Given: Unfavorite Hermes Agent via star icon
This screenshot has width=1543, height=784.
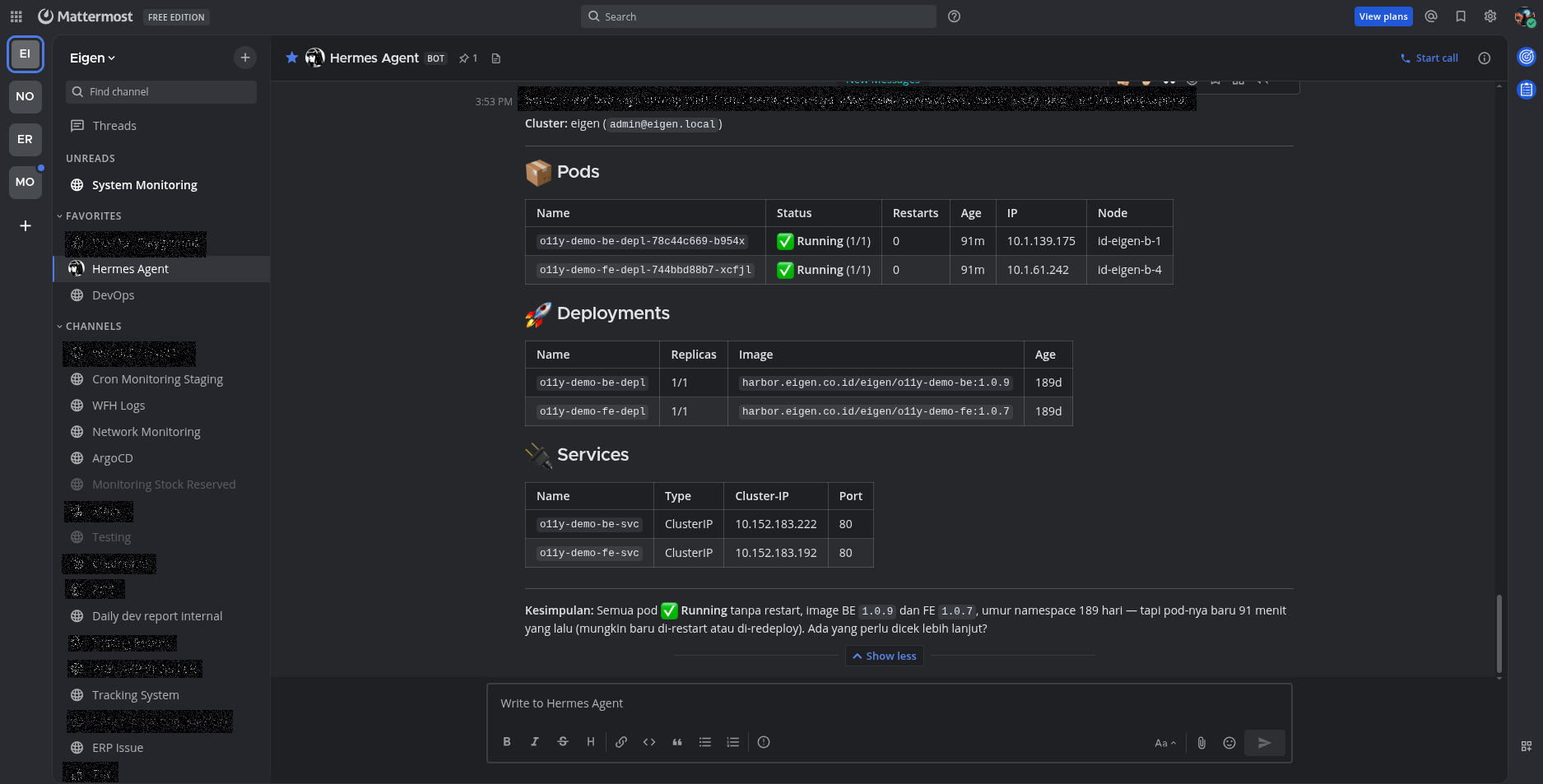Looking at the screenshot, I should pyautogui.click(x=291, y=58).
